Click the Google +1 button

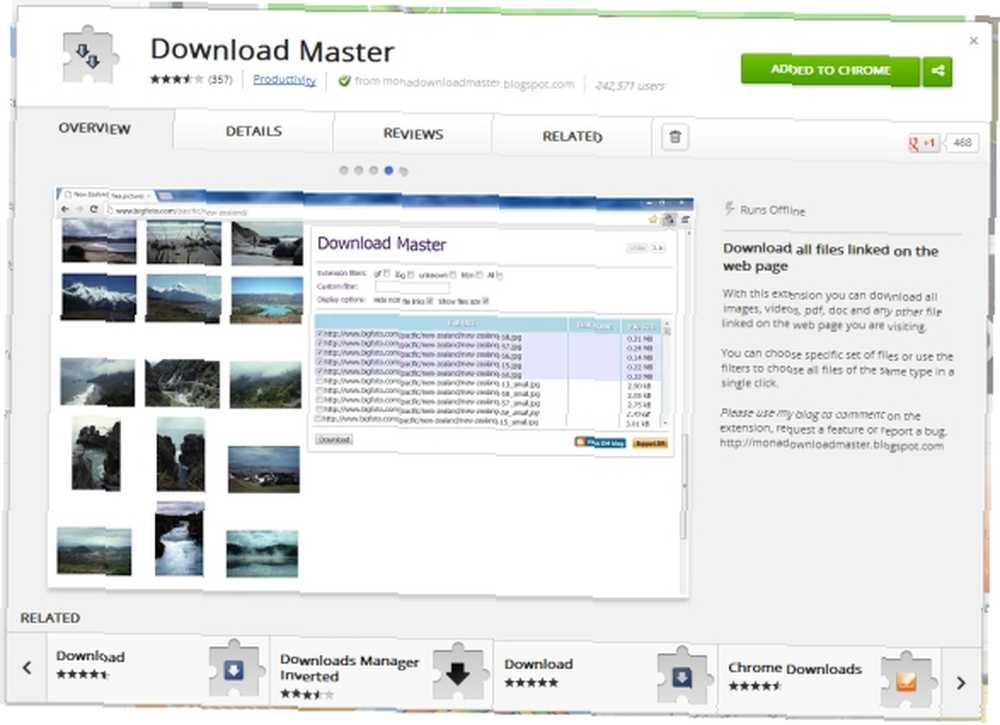tap(922, 143)
